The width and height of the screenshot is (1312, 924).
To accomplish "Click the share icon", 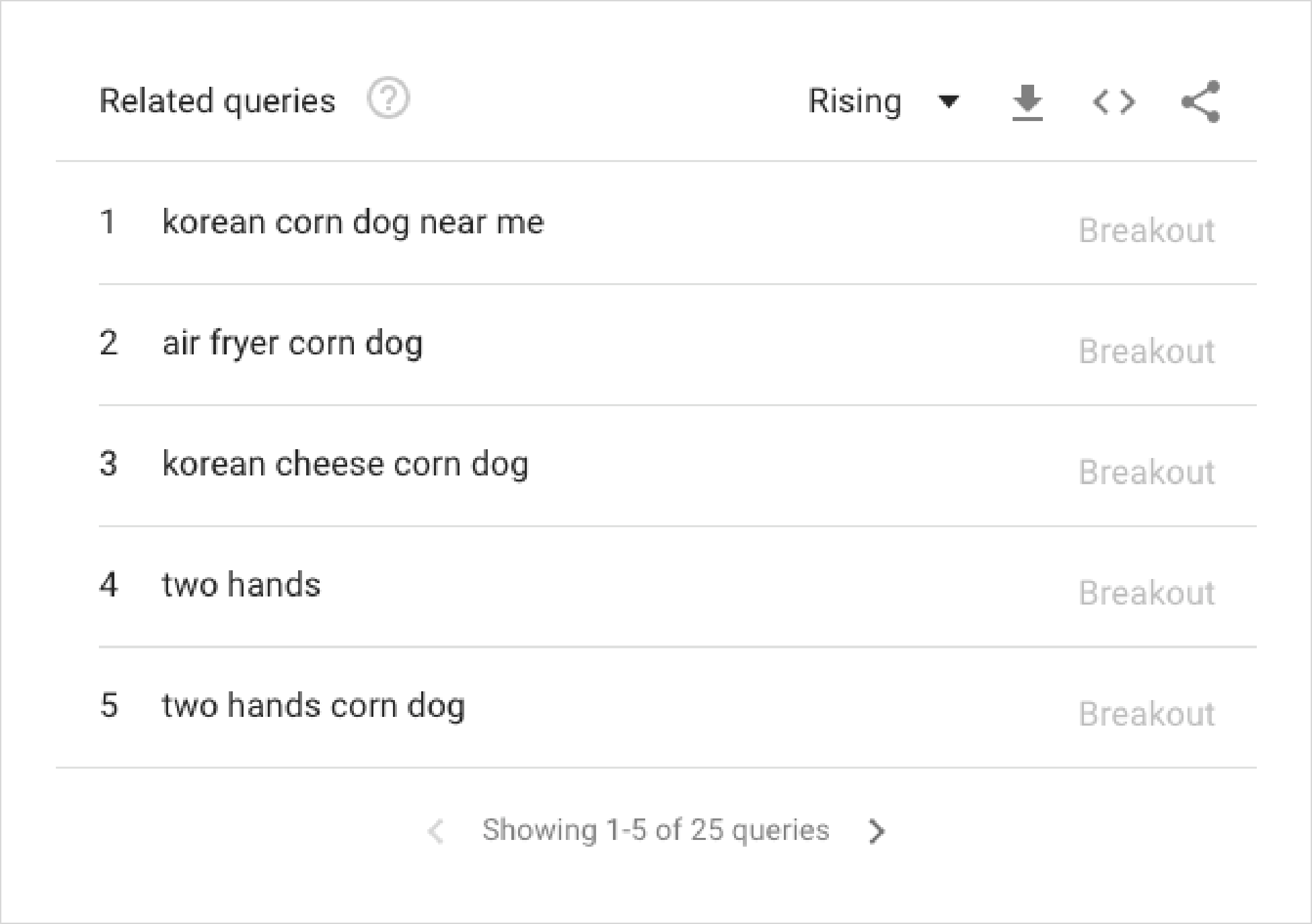I will tap(1200, 102).
